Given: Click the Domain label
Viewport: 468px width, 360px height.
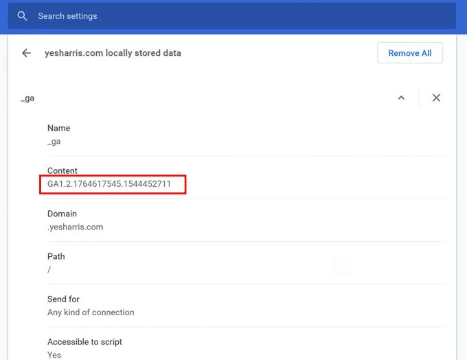Looking at the screenshot, I should pos(62,214).
